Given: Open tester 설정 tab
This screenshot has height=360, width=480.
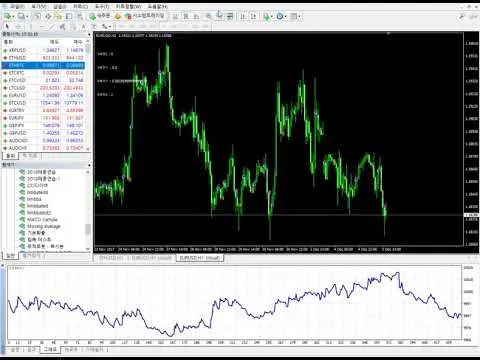Looking at the screenshot, I should pos(15,350).
